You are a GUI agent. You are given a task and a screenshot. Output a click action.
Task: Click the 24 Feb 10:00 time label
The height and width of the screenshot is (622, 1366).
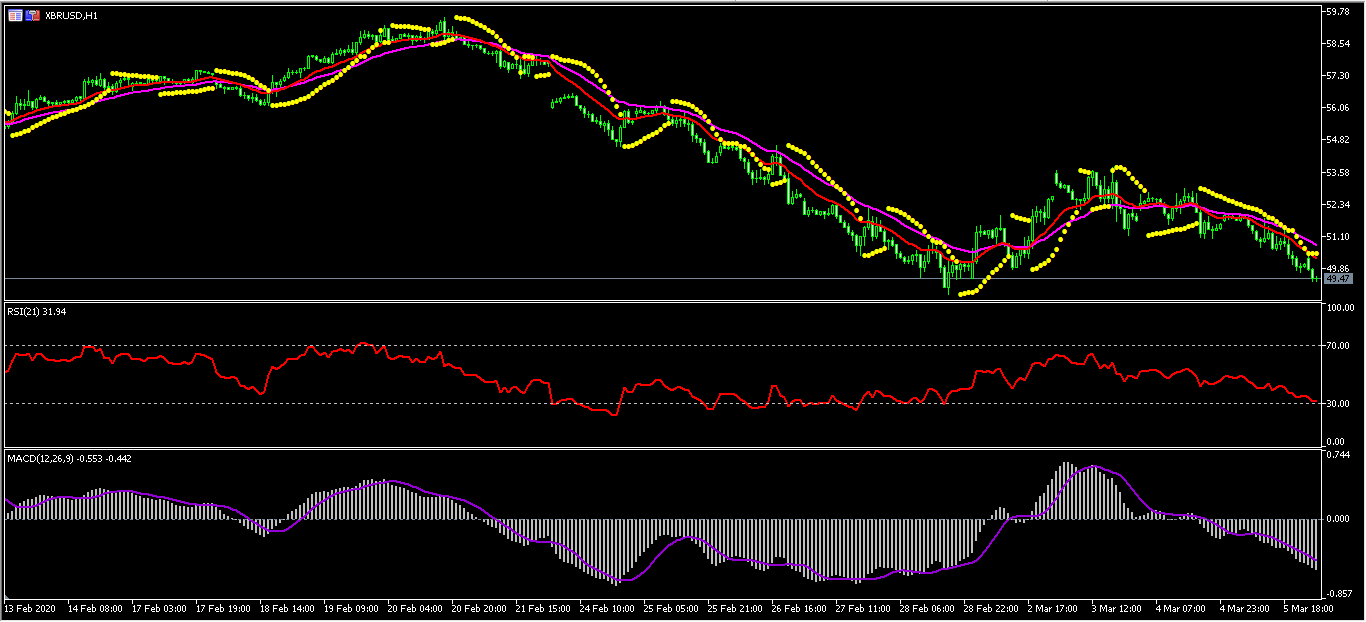(607, 608)
